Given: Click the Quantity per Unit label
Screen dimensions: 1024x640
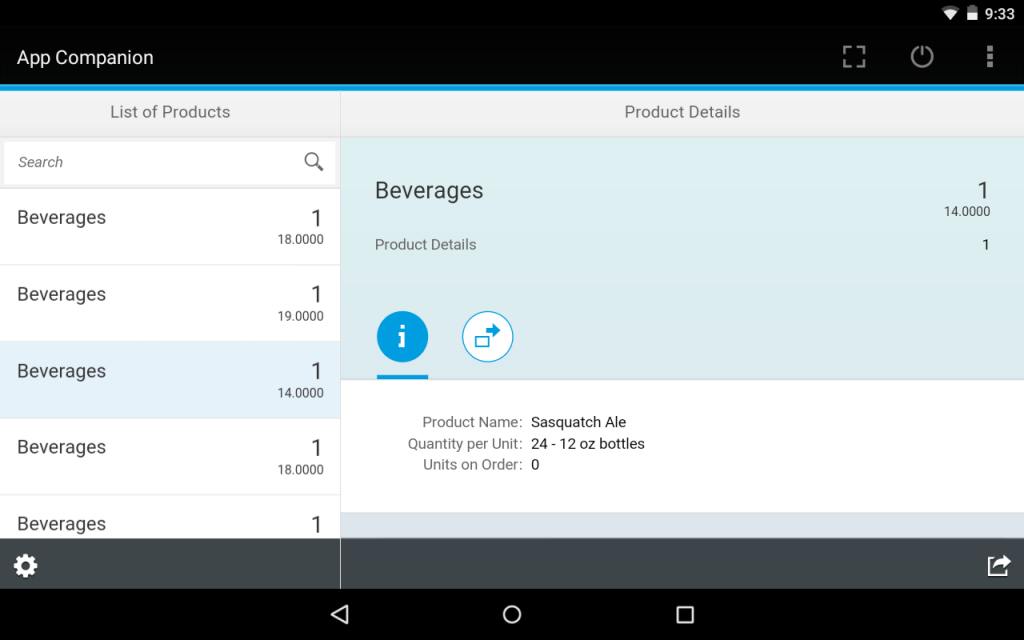Looking at the screenshot, I should click(465, 444).
